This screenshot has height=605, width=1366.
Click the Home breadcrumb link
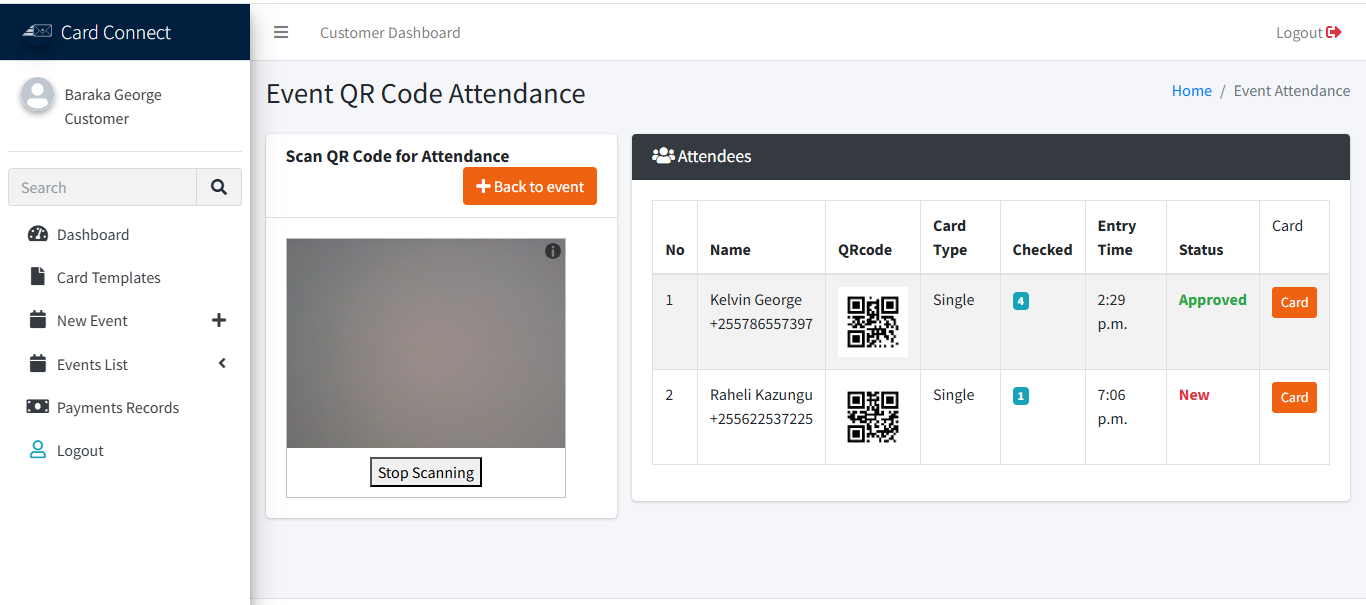[1191, 90]
